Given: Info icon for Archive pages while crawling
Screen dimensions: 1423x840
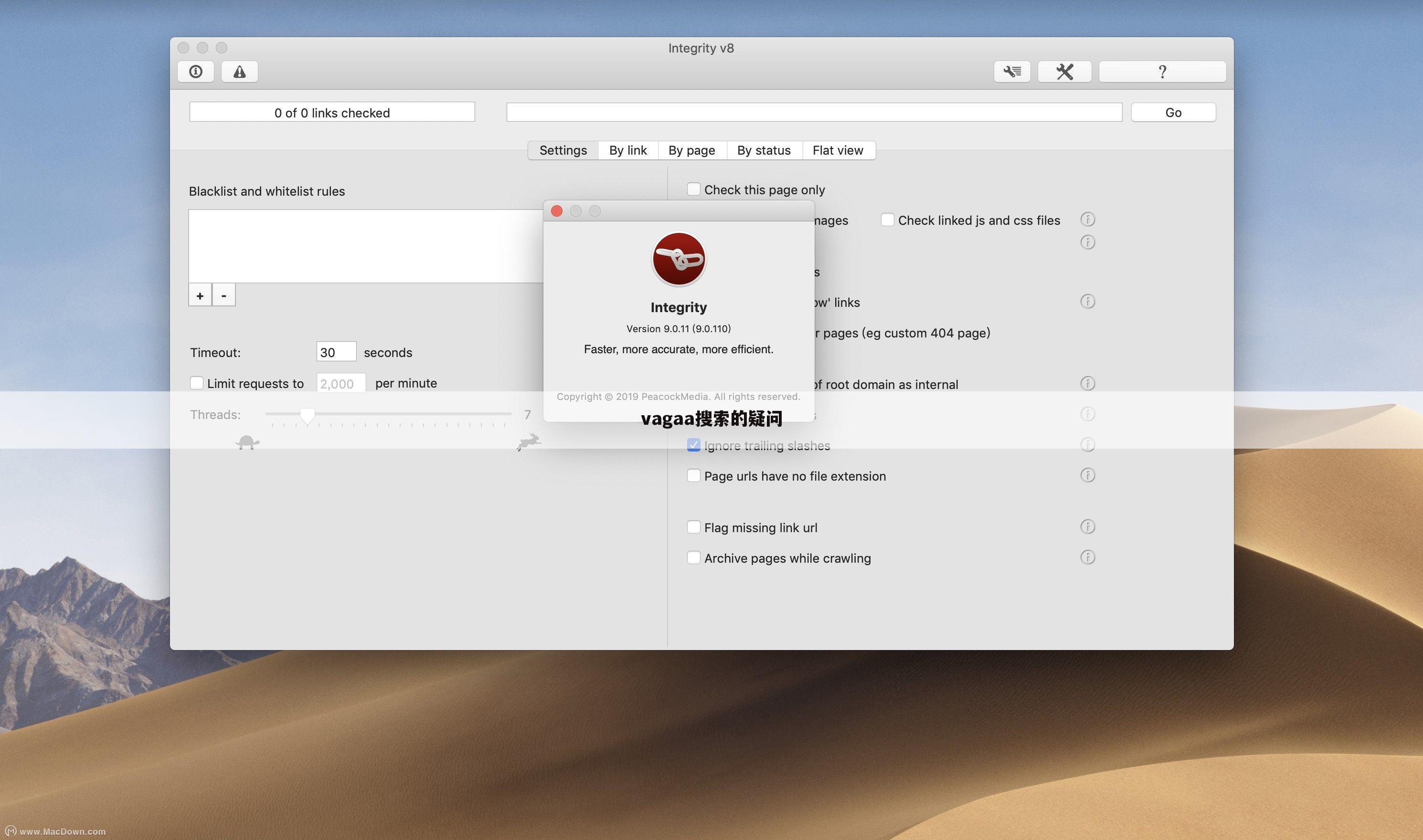Looking at the screenshot, I should pos(1087,557).
